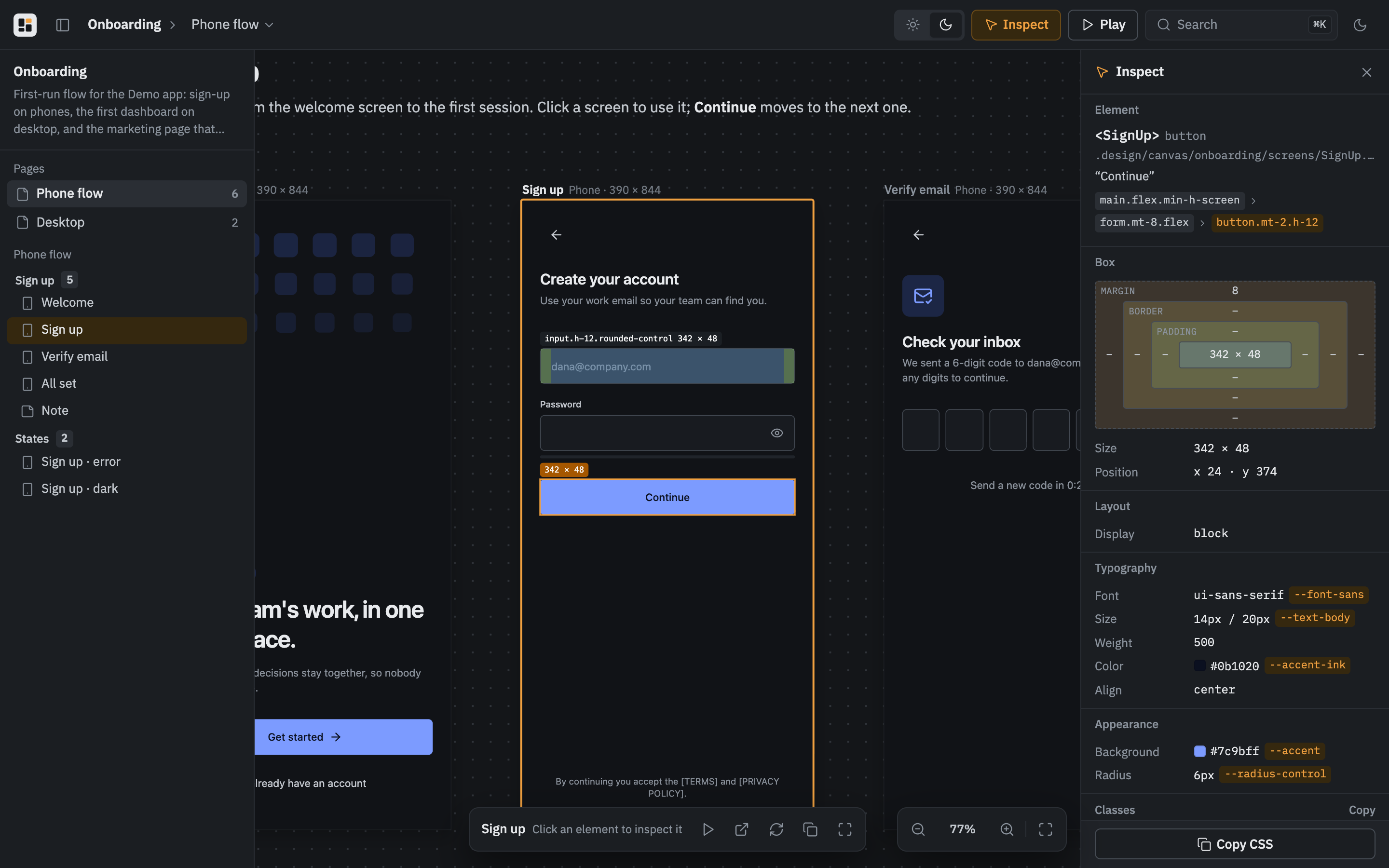Click the Play button in top bar
This screenshot has height=868, width=1389.
[1102, 25]
